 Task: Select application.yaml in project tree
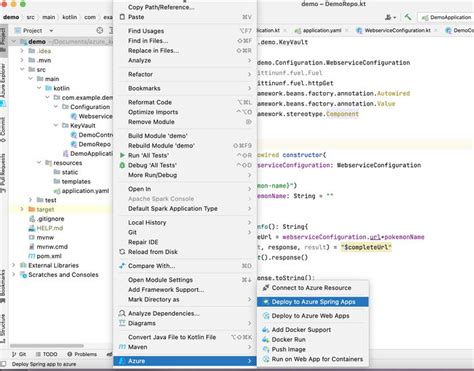tap(81, 191)
